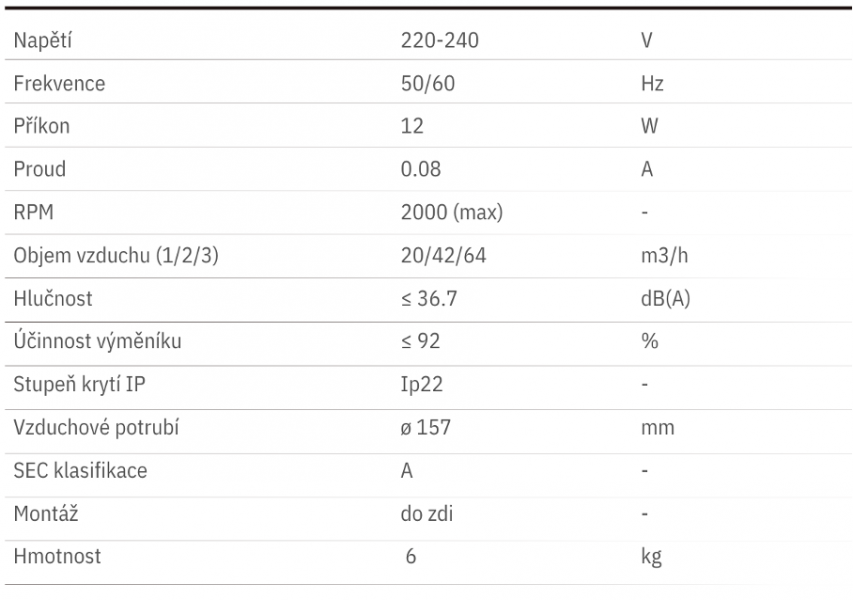Click the Napětí row label
The image size is (853, 600).
click(42, 40)
